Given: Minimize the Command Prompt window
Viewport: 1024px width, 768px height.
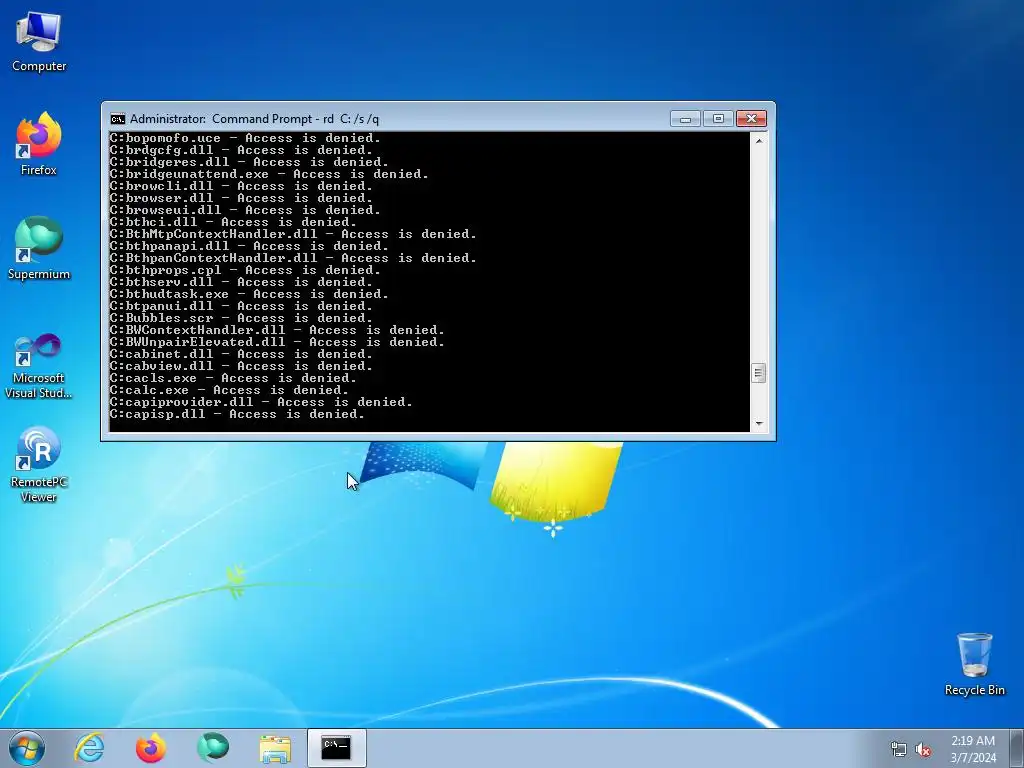Looking at the screenshot, I should coord(685,119).
